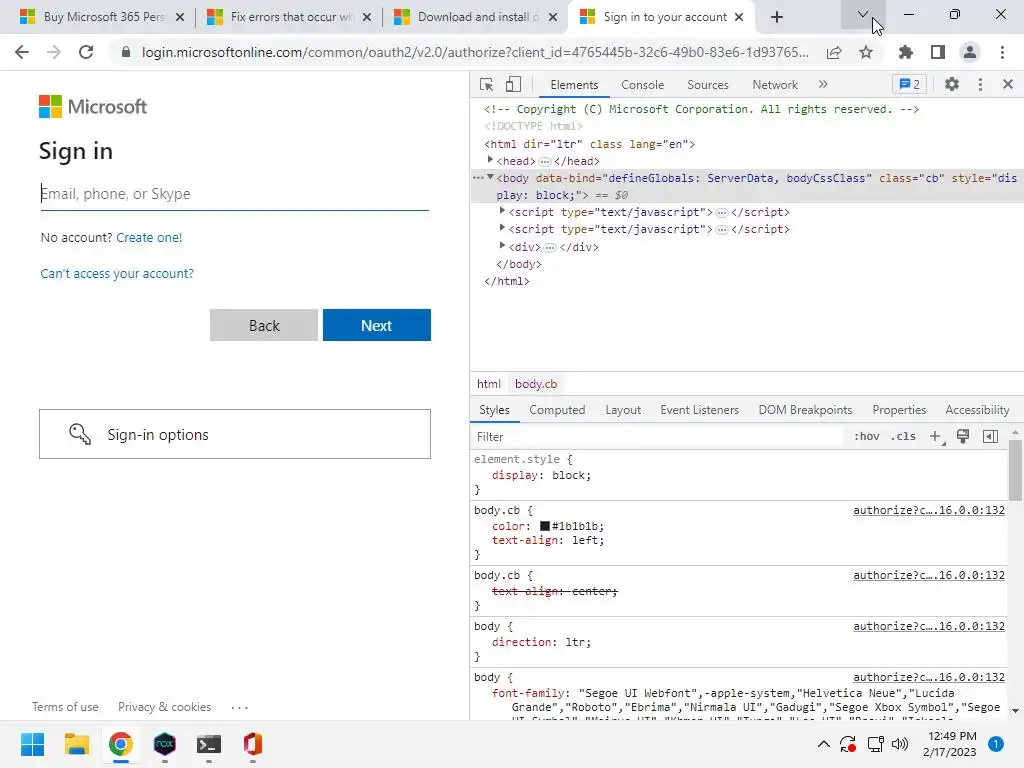Open Sign-in options
This screenshot has width=1024, height=768.
coord(235,434)
